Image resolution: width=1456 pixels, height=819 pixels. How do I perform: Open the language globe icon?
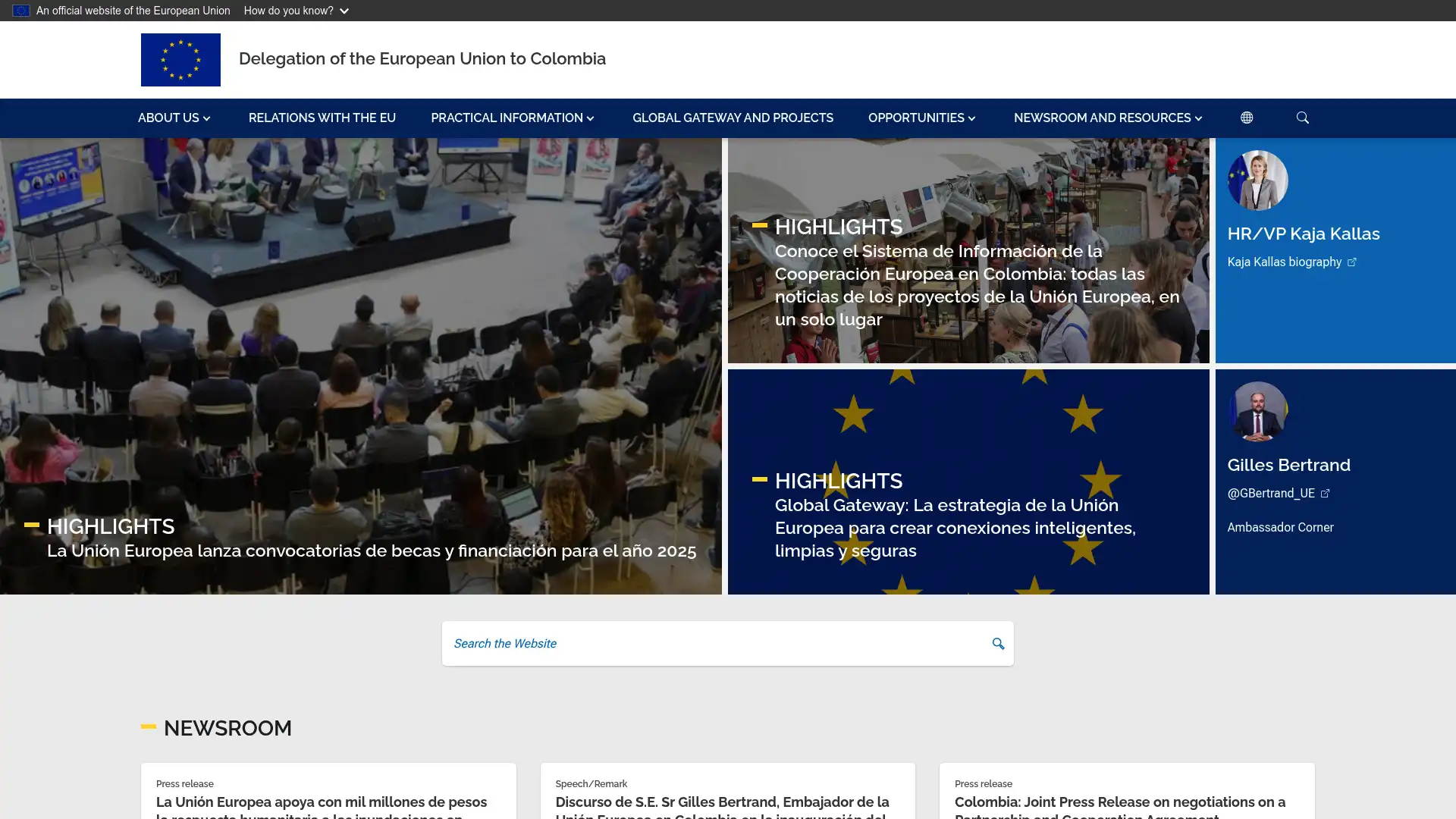[x=1246, y=118]
